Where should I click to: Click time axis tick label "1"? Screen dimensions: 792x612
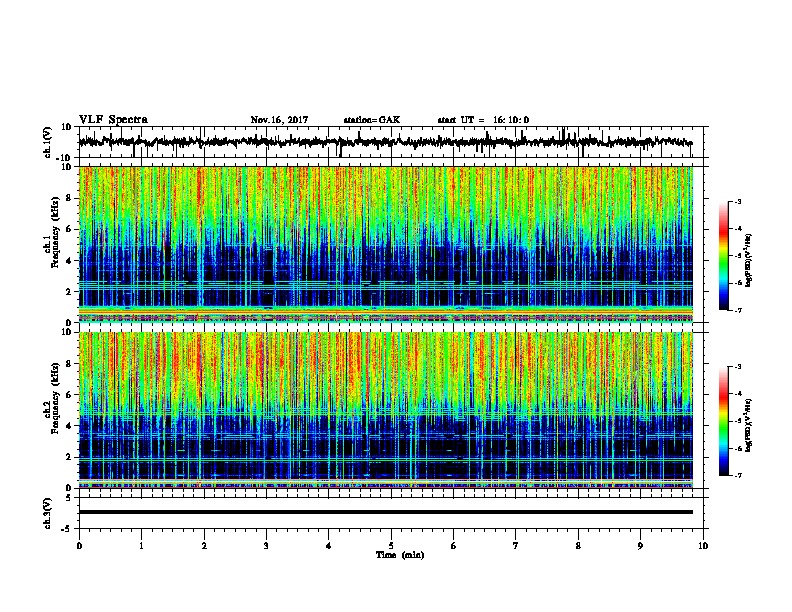click(141, 546)
